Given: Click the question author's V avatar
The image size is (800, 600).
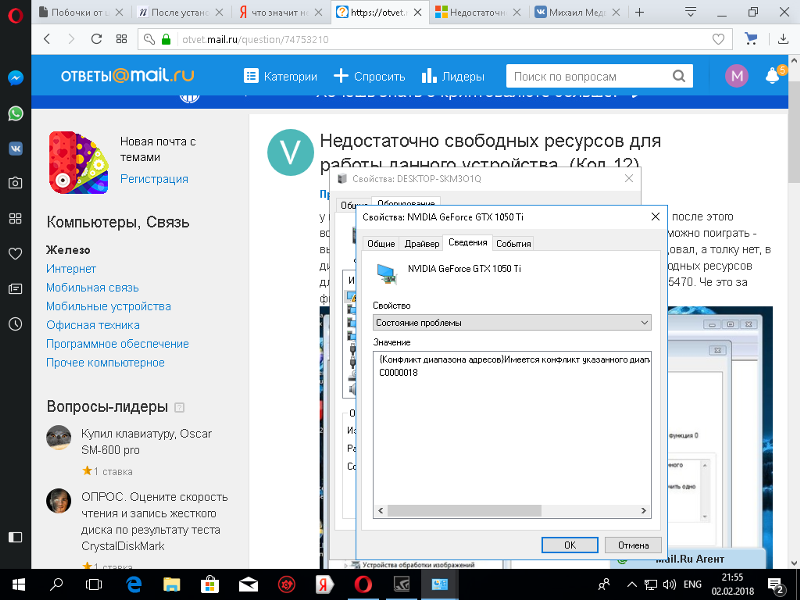Looking at the screenshot, I should tap(290, 153).
